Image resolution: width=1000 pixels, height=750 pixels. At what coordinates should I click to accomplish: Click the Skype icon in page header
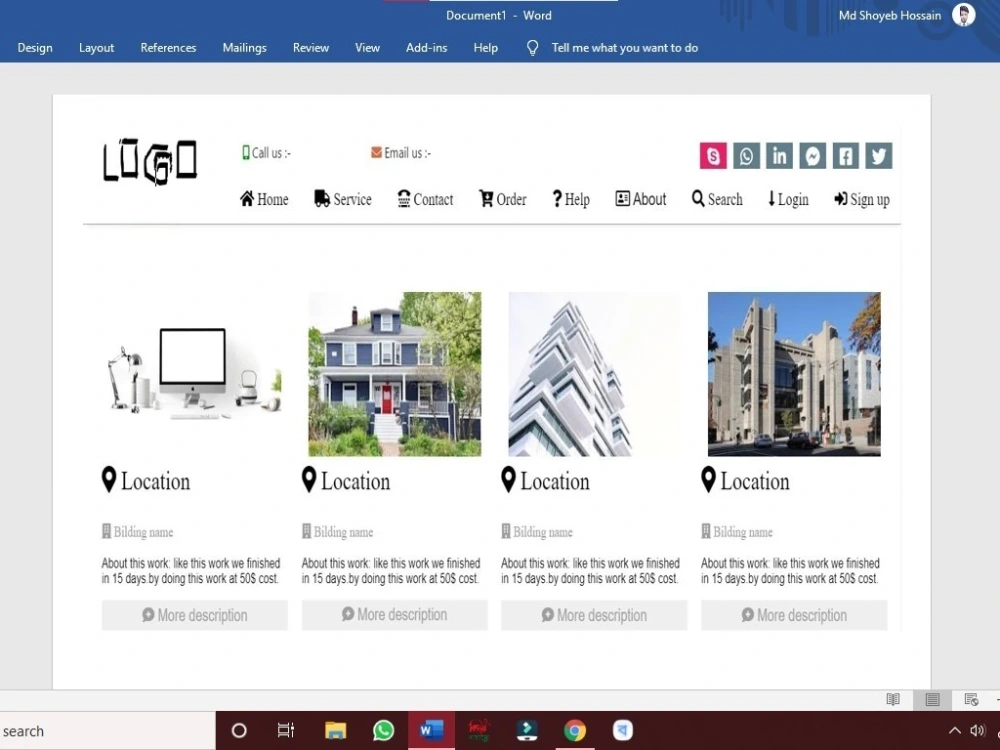coord(713,156)
